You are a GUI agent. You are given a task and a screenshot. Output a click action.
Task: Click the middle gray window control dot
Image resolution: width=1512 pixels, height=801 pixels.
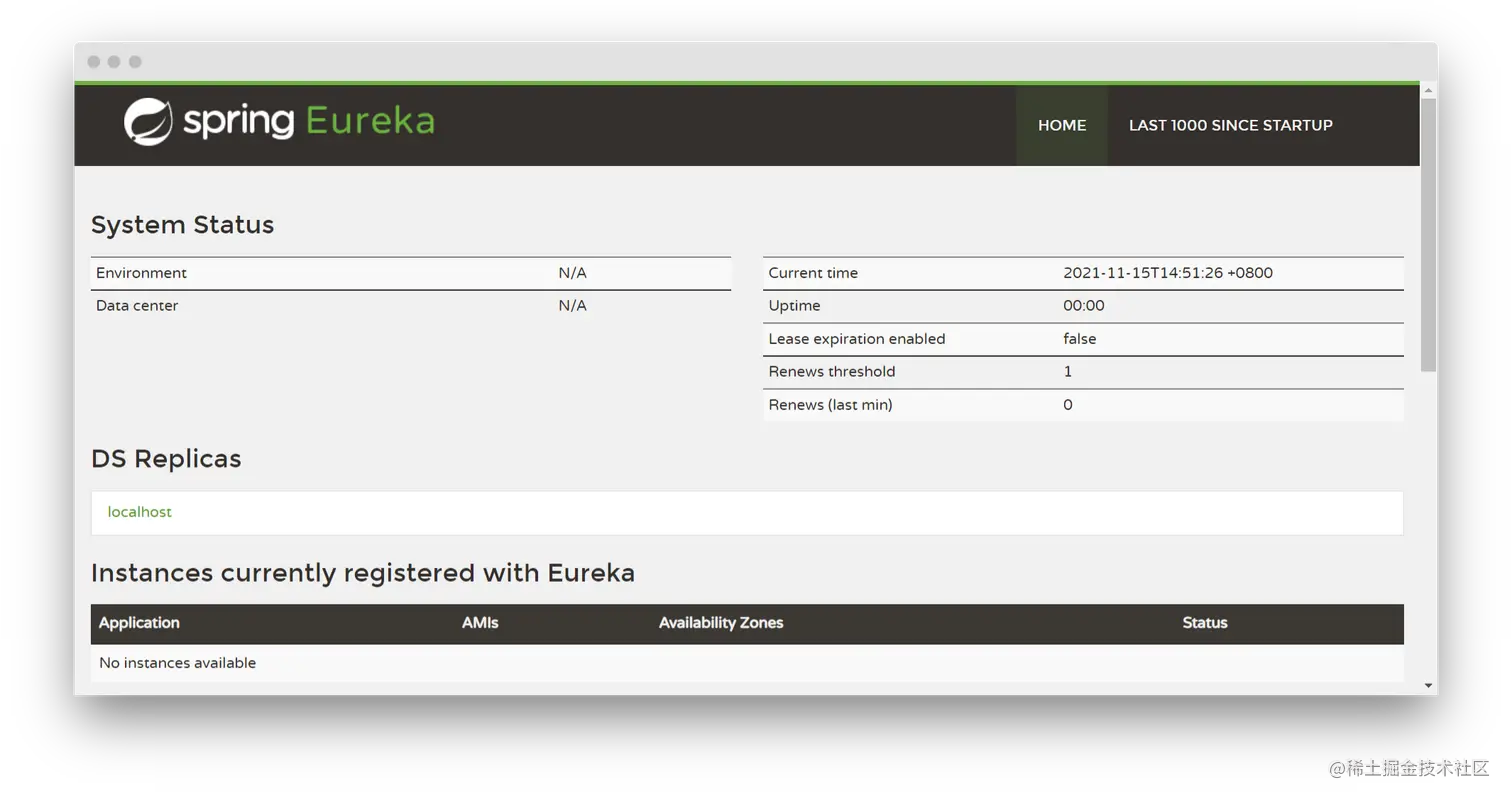coord(114,62)
